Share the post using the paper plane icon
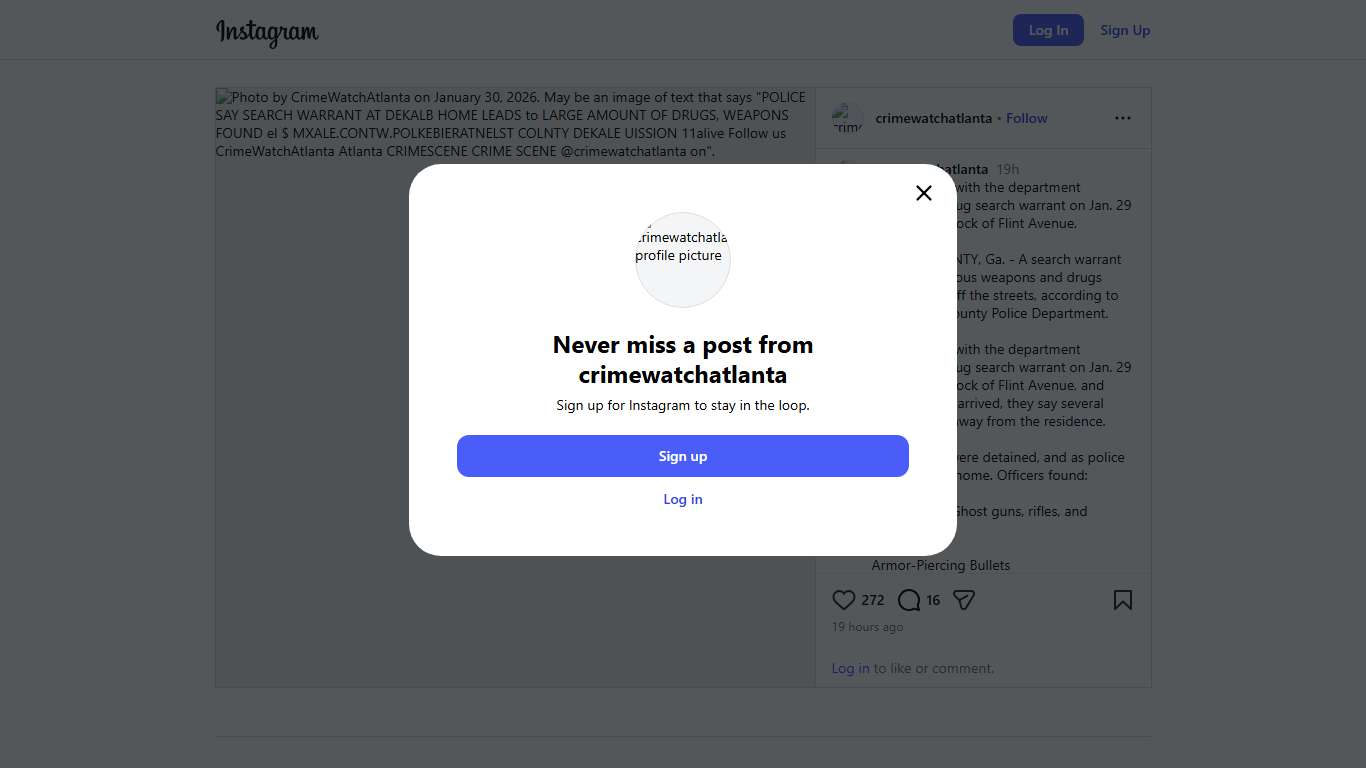Viewport: 1366px width, 768px height. click(964, 600)
